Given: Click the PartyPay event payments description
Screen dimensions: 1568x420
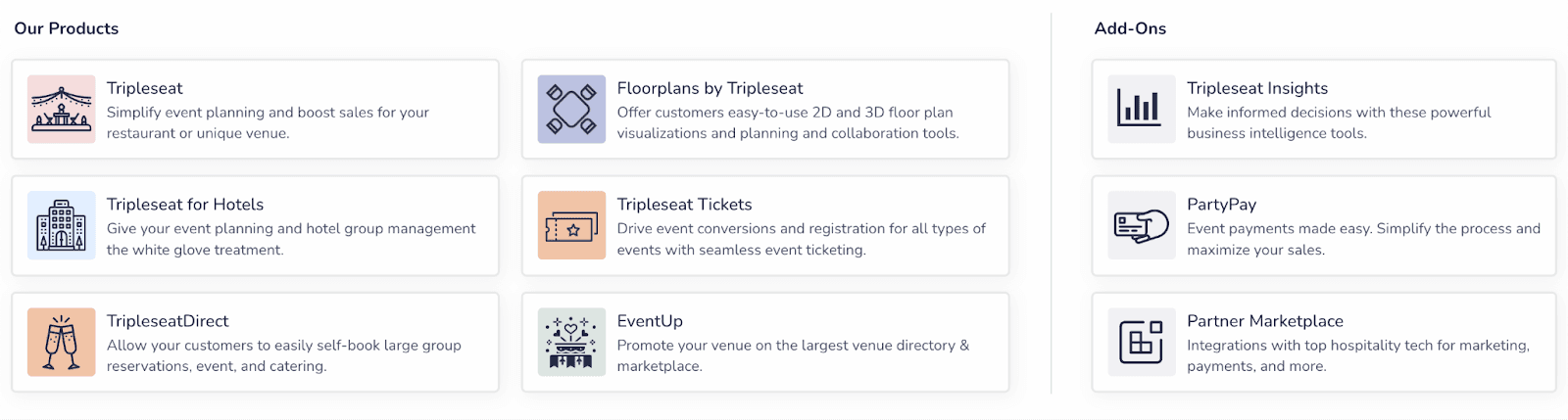Looking at the screenshot, I should (1362, 239).
